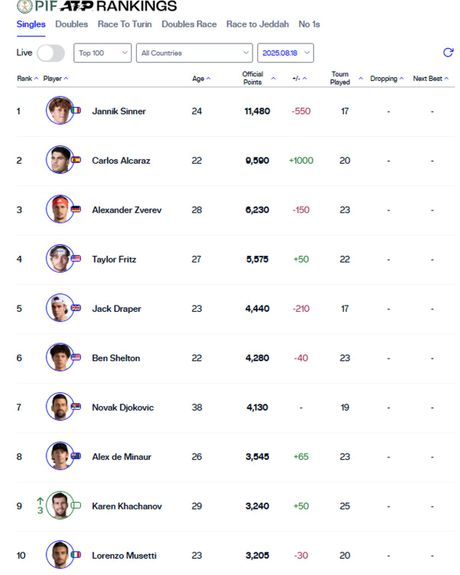Expand the All Countries dropdown
The width and height of the screenshot is (460, 575).
coord(194,53)
